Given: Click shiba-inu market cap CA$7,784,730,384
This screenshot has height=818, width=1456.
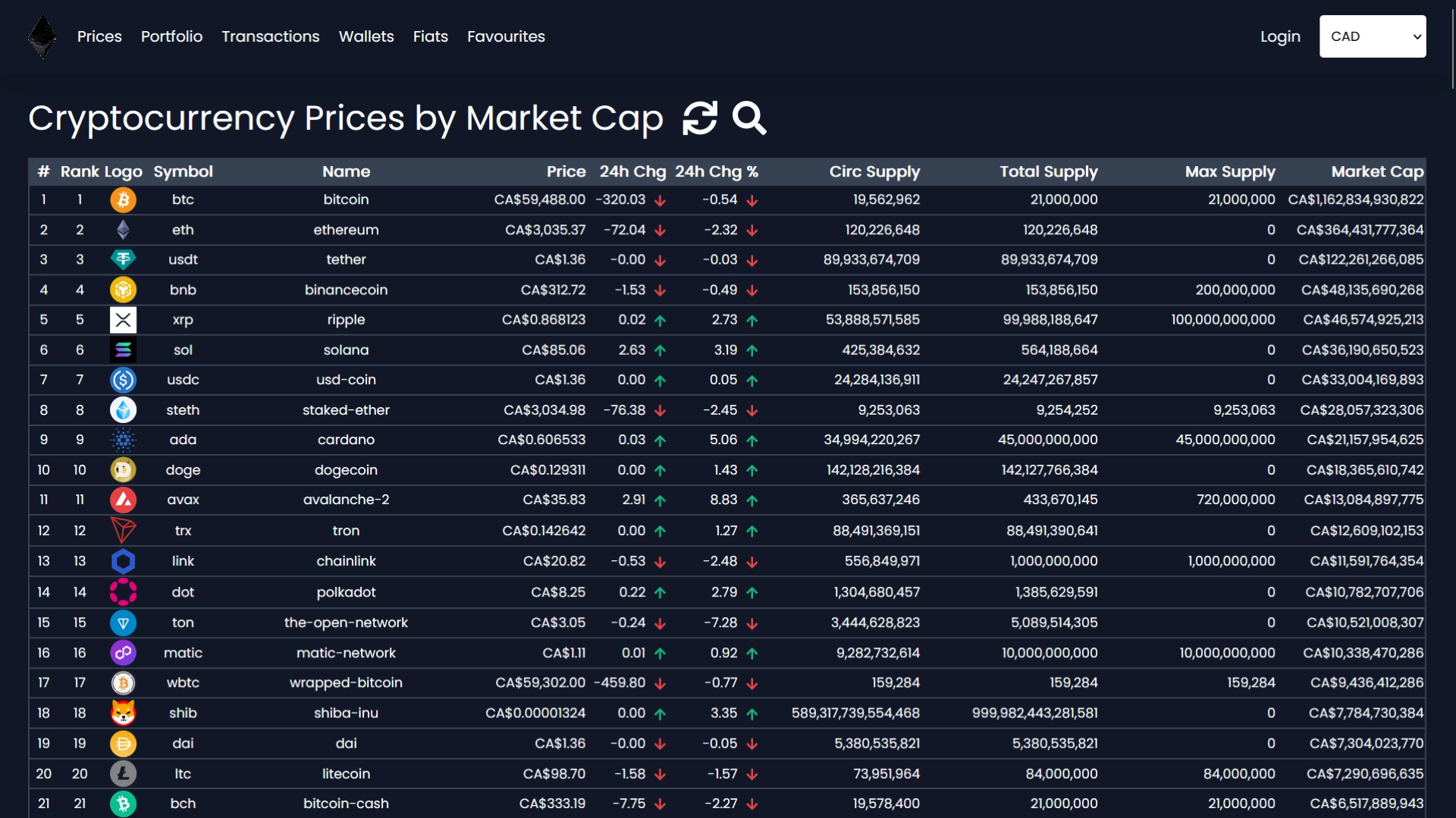Looking at the screenshot, I should (1366, 713).
